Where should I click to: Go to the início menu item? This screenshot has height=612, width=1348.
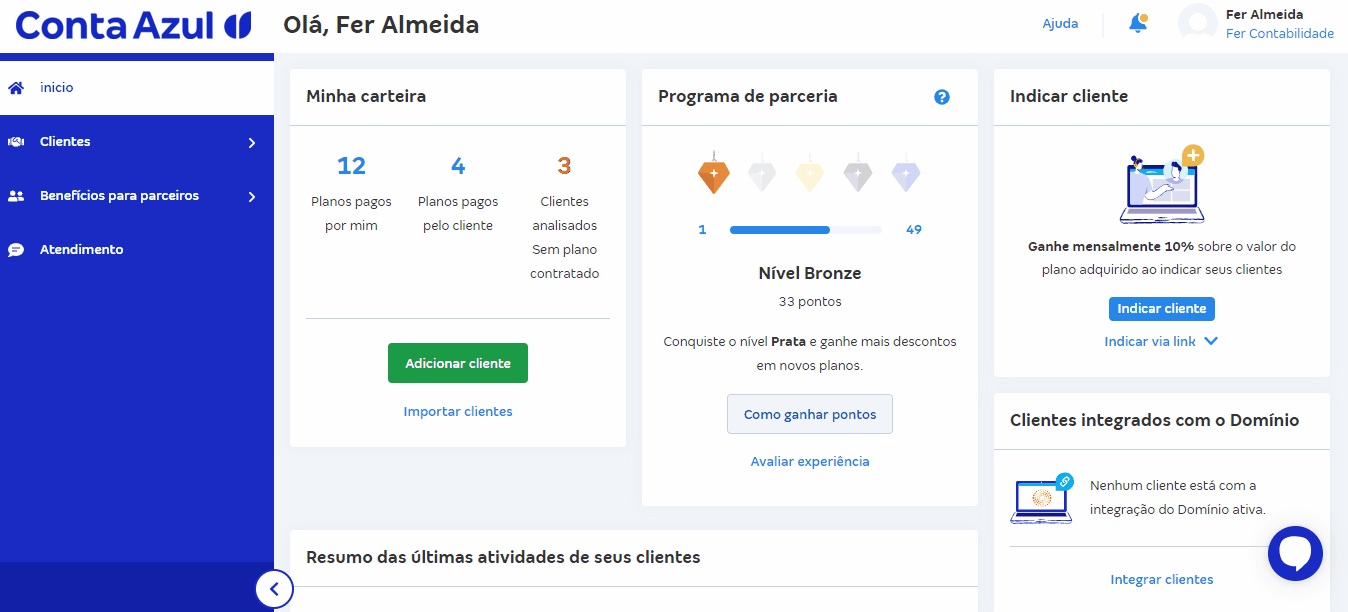click(x=57, y=88)
